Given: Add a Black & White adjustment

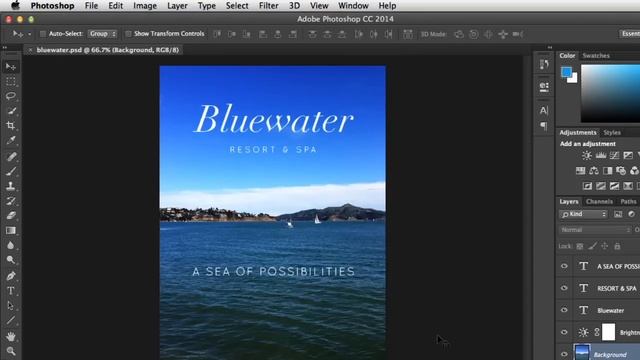Looking at the screenshot, I should point(607,171).
